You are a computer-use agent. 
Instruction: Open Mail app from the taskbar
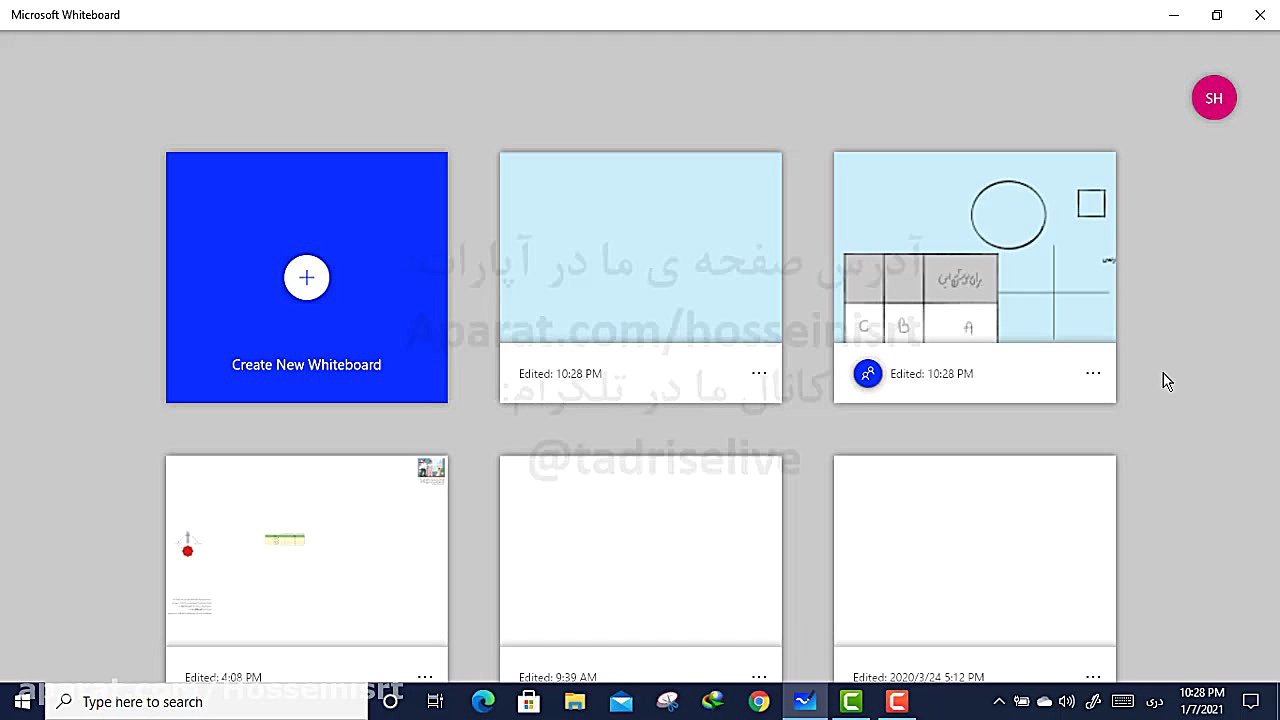tap(621, 701)
